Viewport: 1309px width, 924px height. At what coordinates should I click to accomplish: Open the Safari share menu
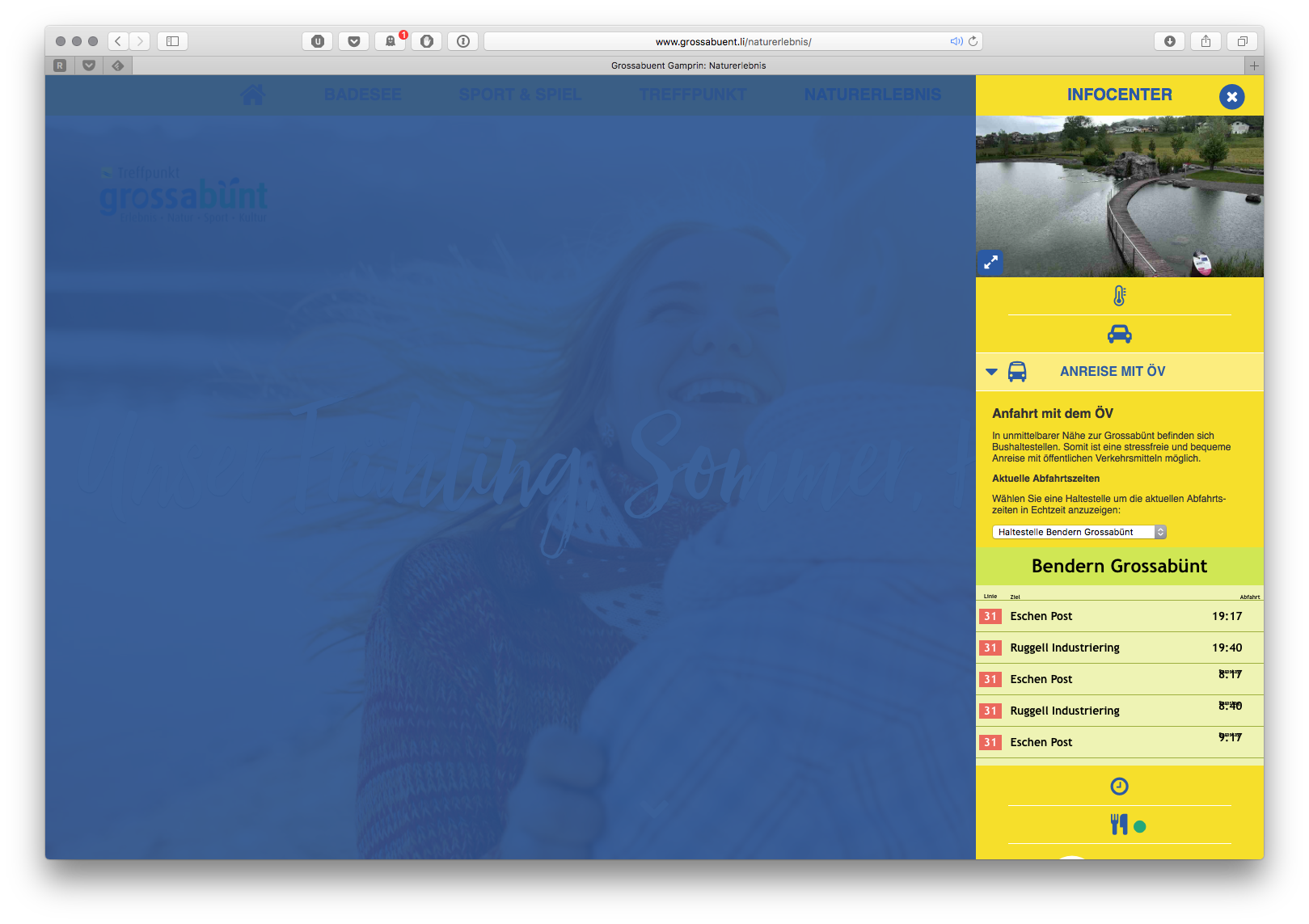click(1206, 41)
